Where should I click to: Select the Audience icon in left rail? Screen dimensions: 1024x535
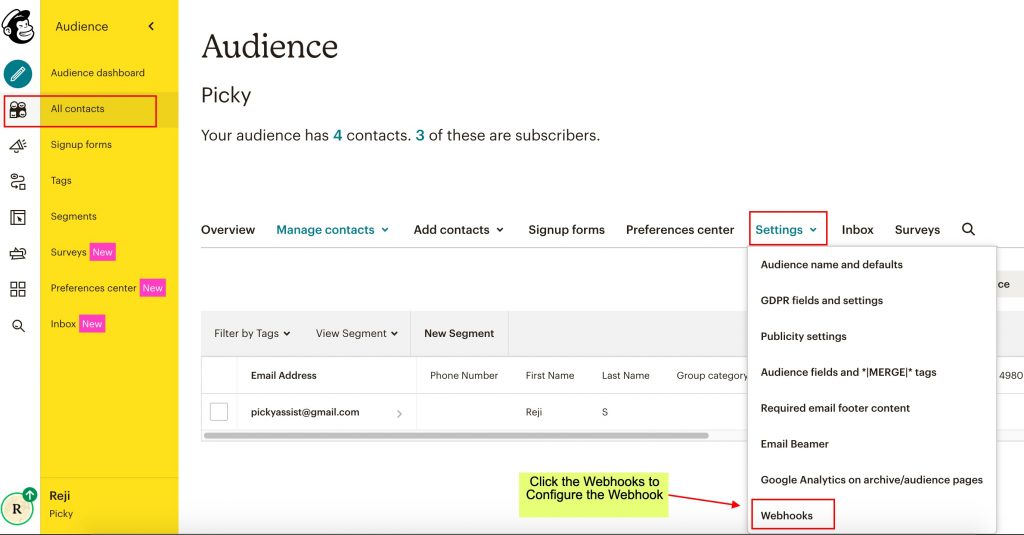(18, 110)
